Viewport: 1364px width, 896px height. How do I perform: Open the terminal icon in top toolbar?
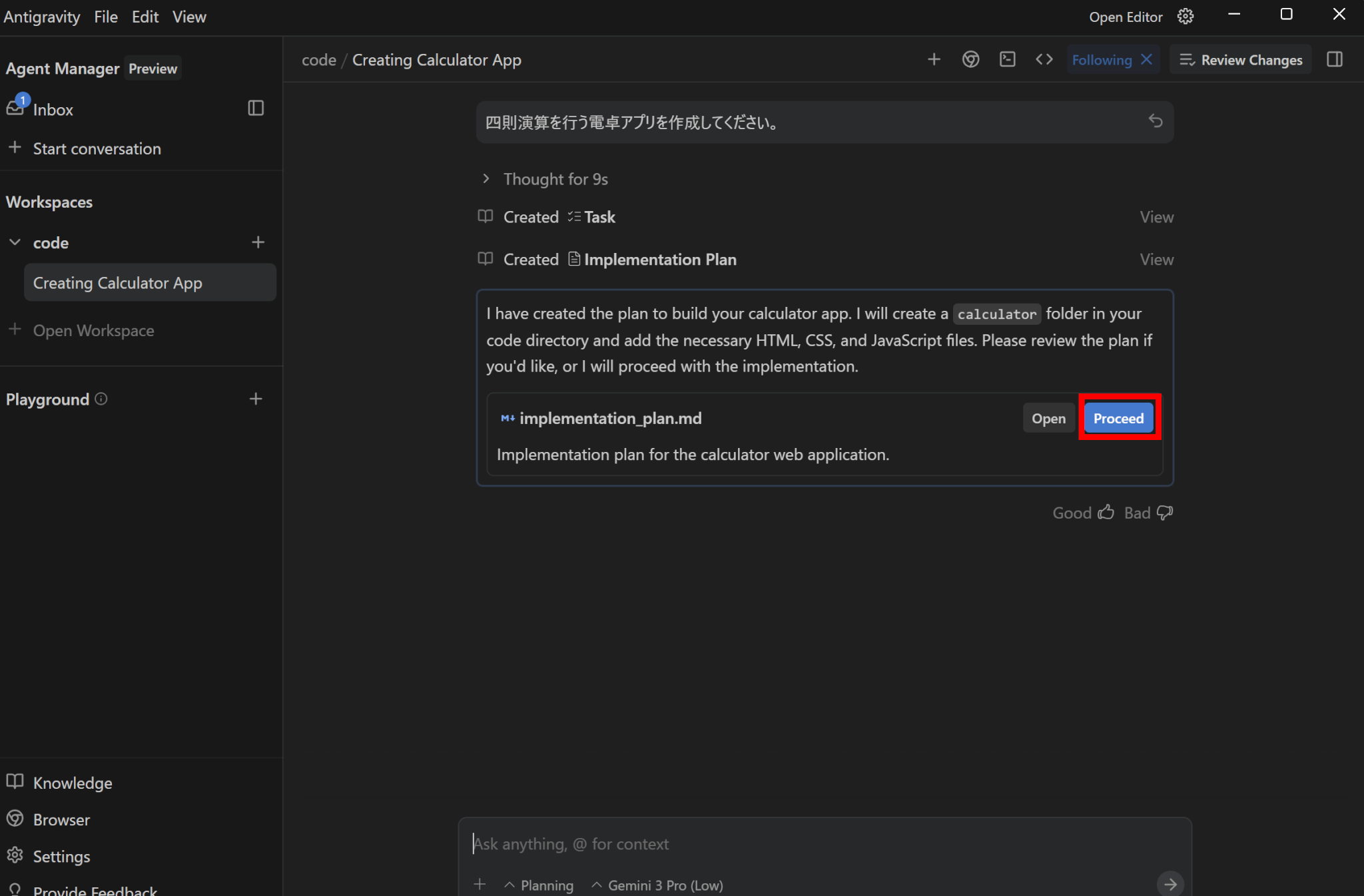(x=1007, y=59)
